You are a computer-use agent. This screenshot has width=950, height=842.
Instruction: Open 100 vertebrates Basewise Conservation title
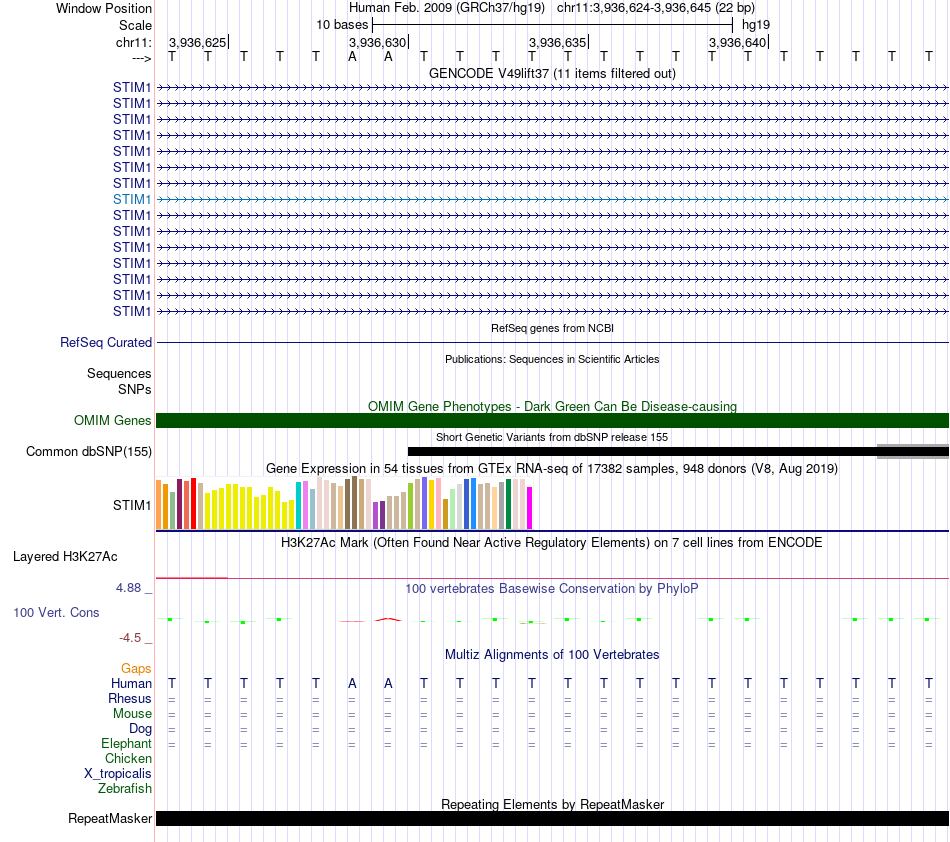(x=552, y=588)
